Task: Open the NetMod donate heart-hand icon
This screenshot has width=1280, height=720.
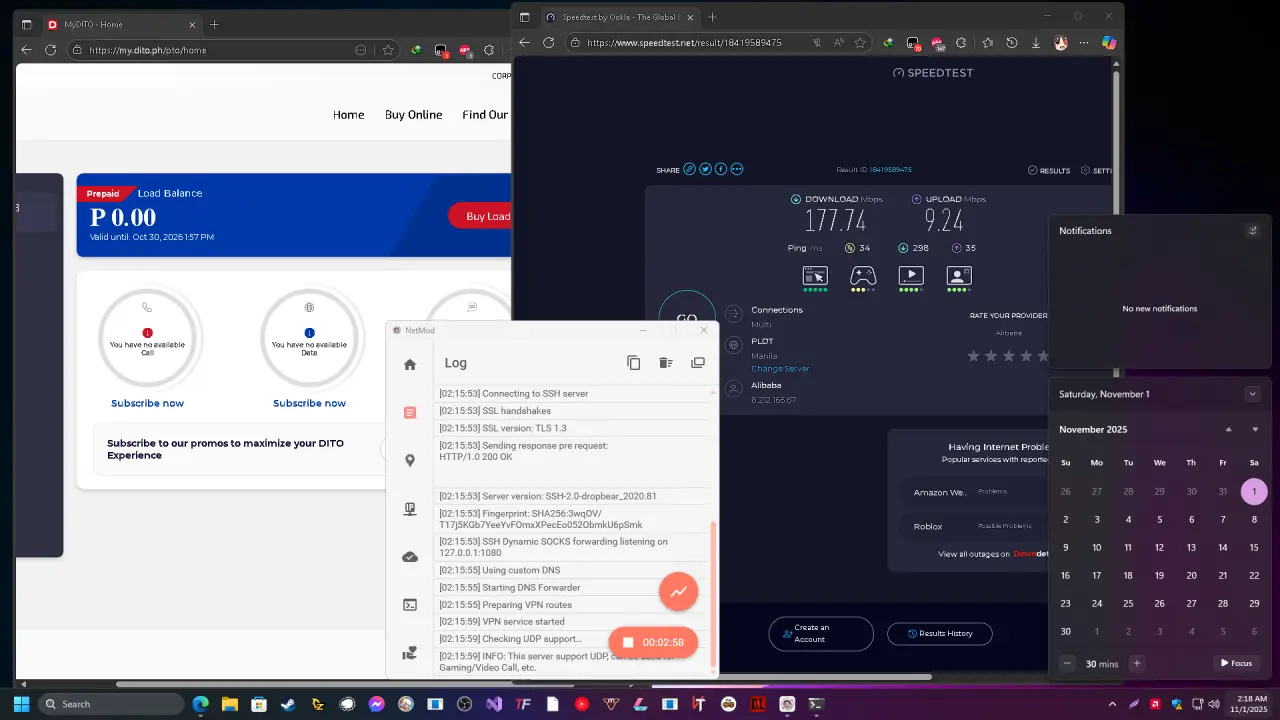Action: coord(410,653)
